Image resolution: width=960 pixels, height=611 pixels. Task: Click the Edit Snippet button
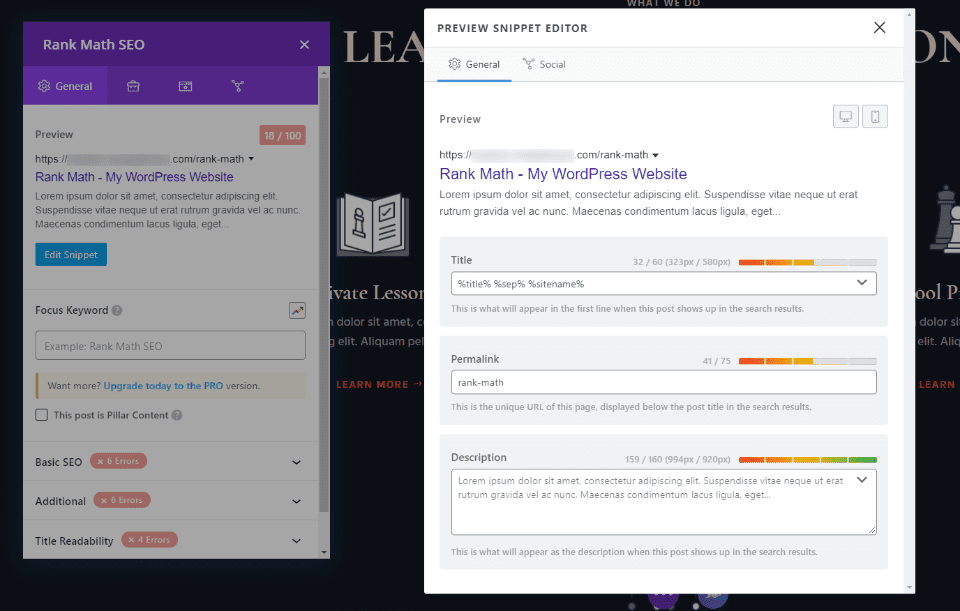[x=70, y=254]
